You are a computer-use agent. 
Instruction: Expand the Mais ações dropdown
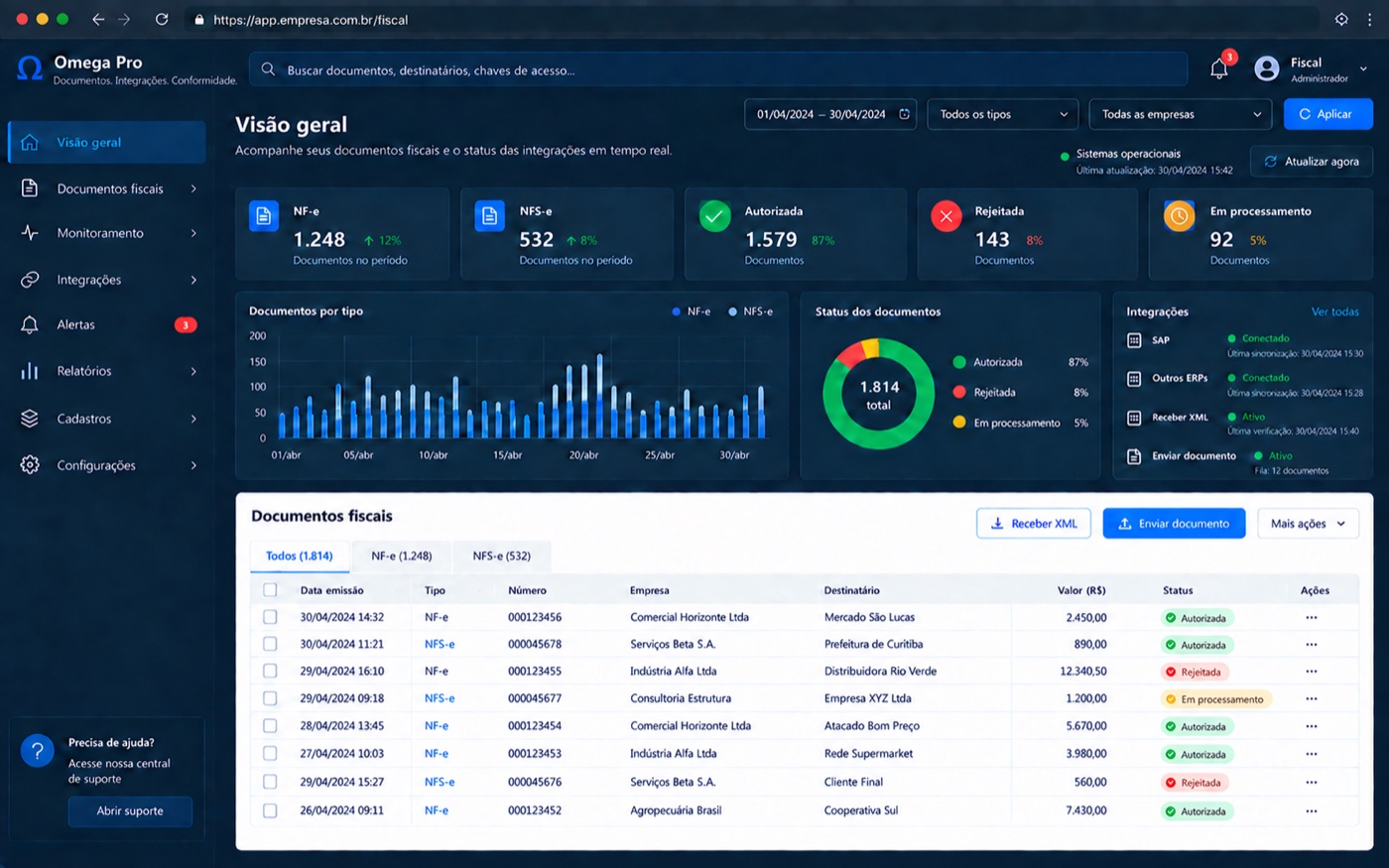(1308, 524)
